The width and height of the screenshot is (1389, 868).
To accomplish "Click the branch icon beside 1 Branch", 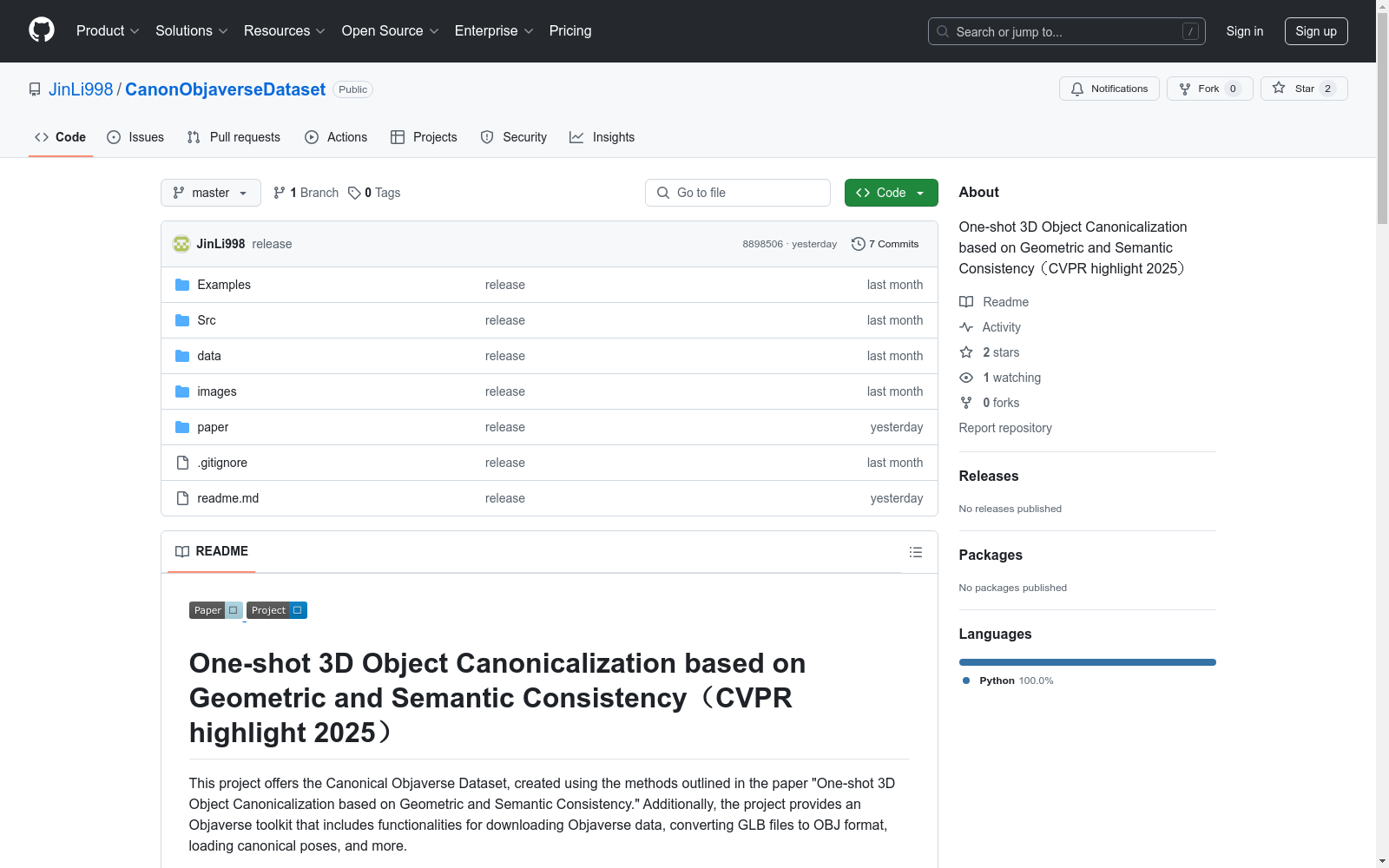I will pyautogui.click(x=280, y=193).
